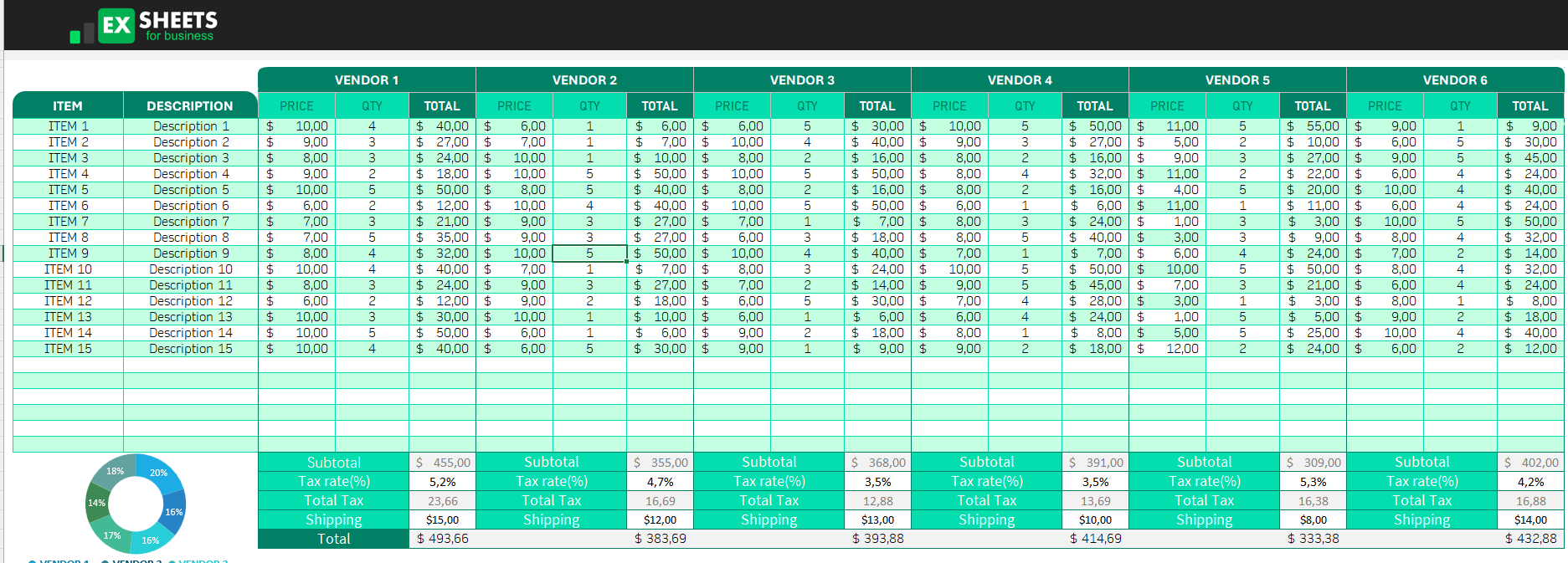Edit Vendor 6 shipping field $14,00
Screen dimensions: 1568x563
pyautogui.click(x=1530, y=520)
